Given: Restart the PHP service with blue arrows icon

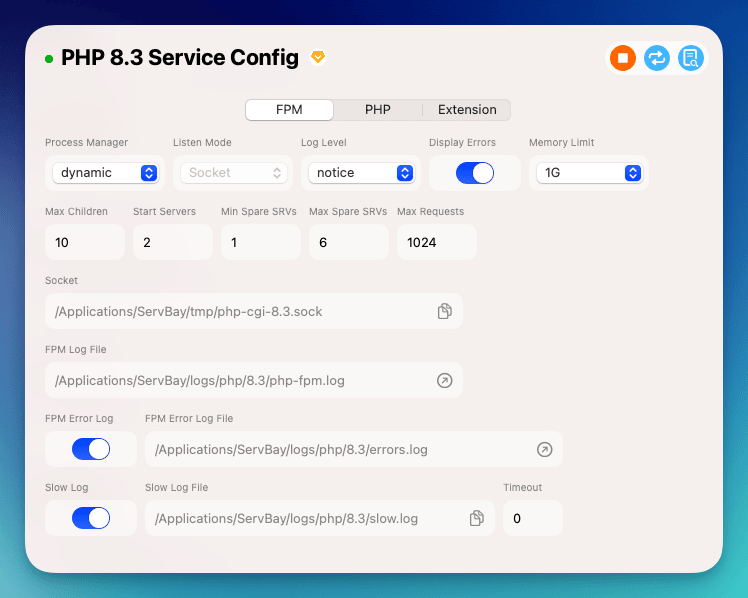Looking at the screenshot, I should click(x=657, y=58).
